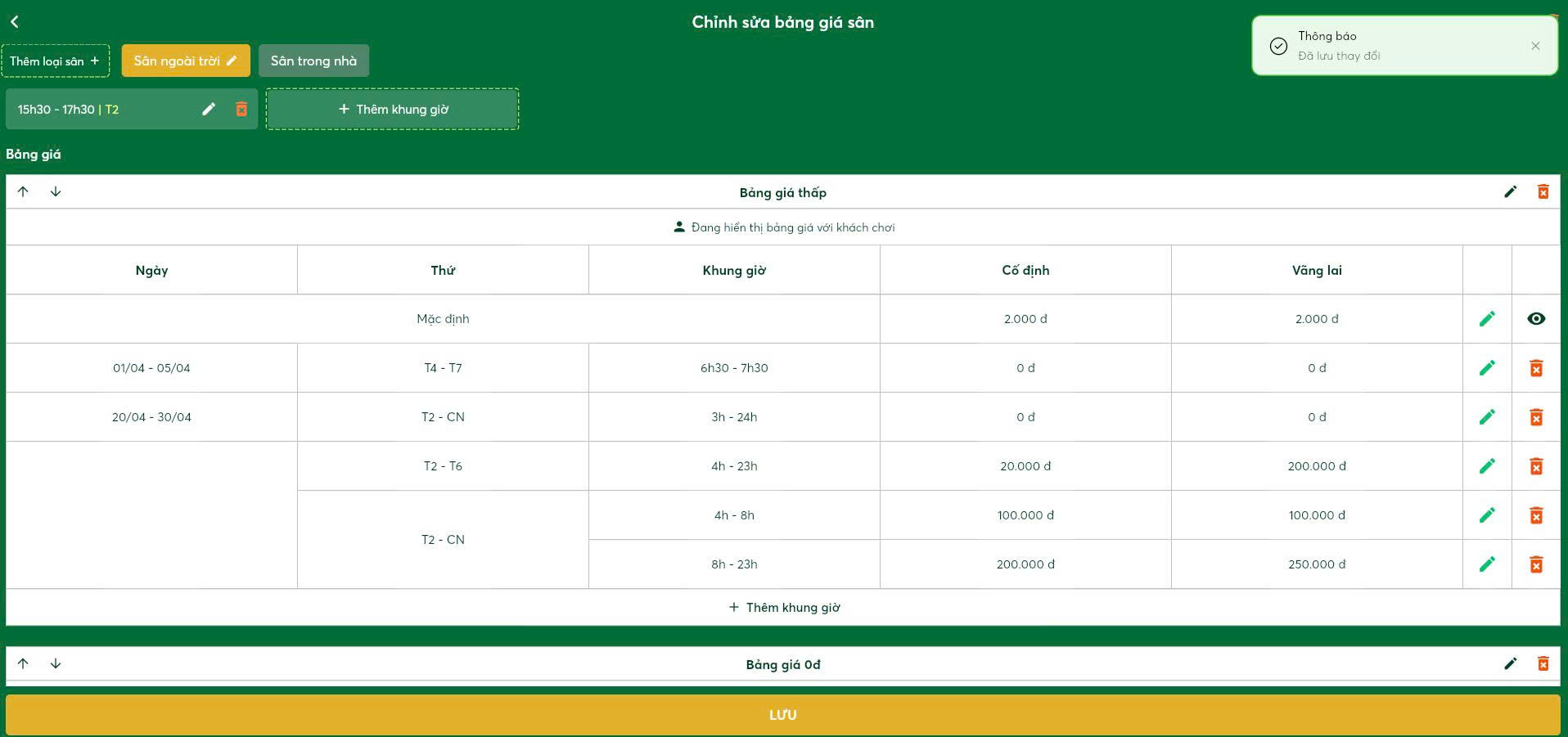Move Bảng giá 0đ up
This screenshot has width=1568, height=737.
pyautogui.click(x=23, y=663)
